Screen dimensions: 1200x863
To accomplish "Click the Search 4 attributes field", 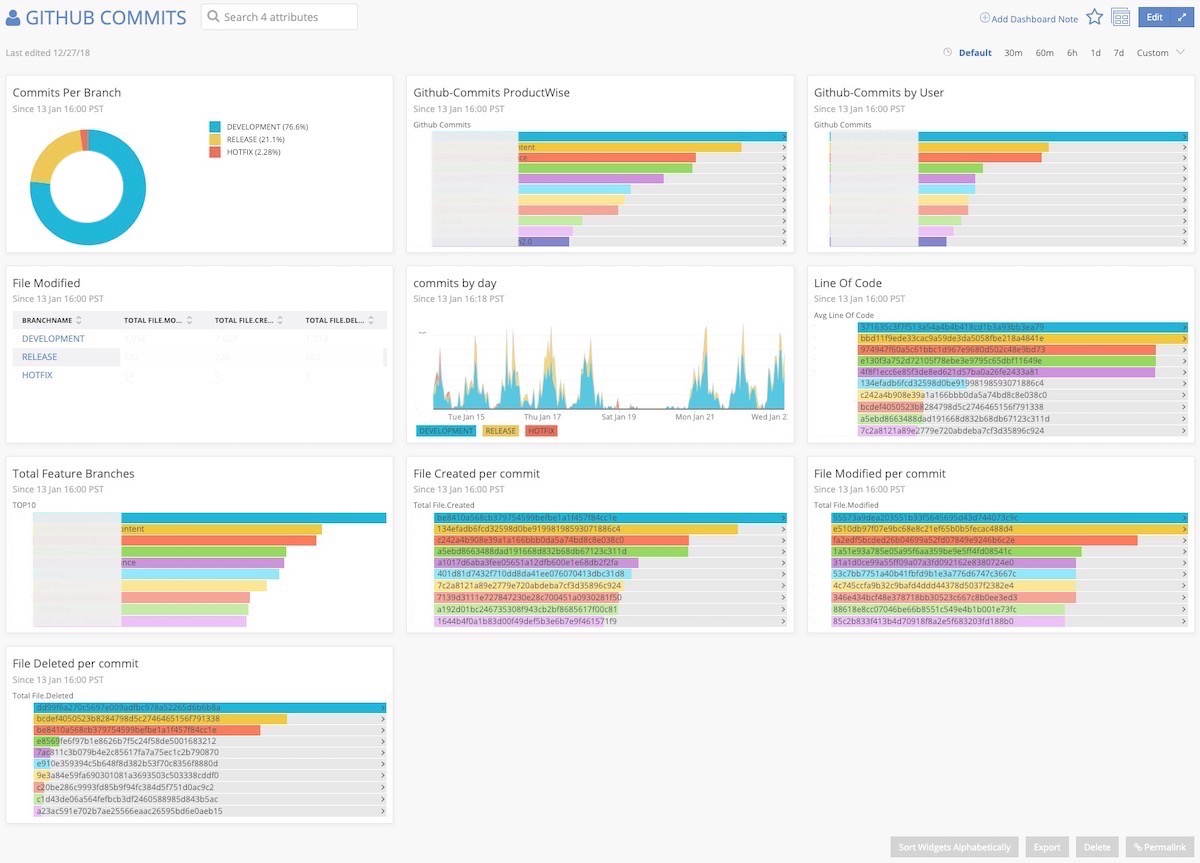I will coord(279,17).
